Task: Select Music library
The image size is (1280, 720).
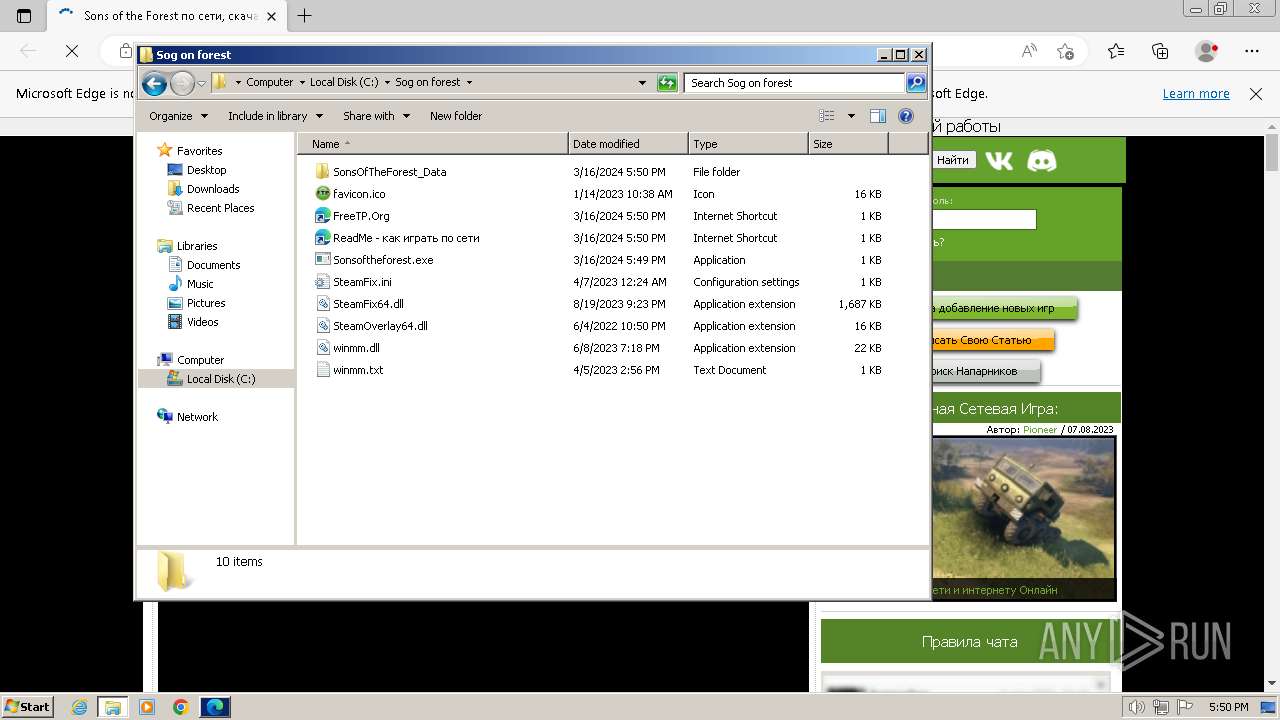Action: pos(200,284)
